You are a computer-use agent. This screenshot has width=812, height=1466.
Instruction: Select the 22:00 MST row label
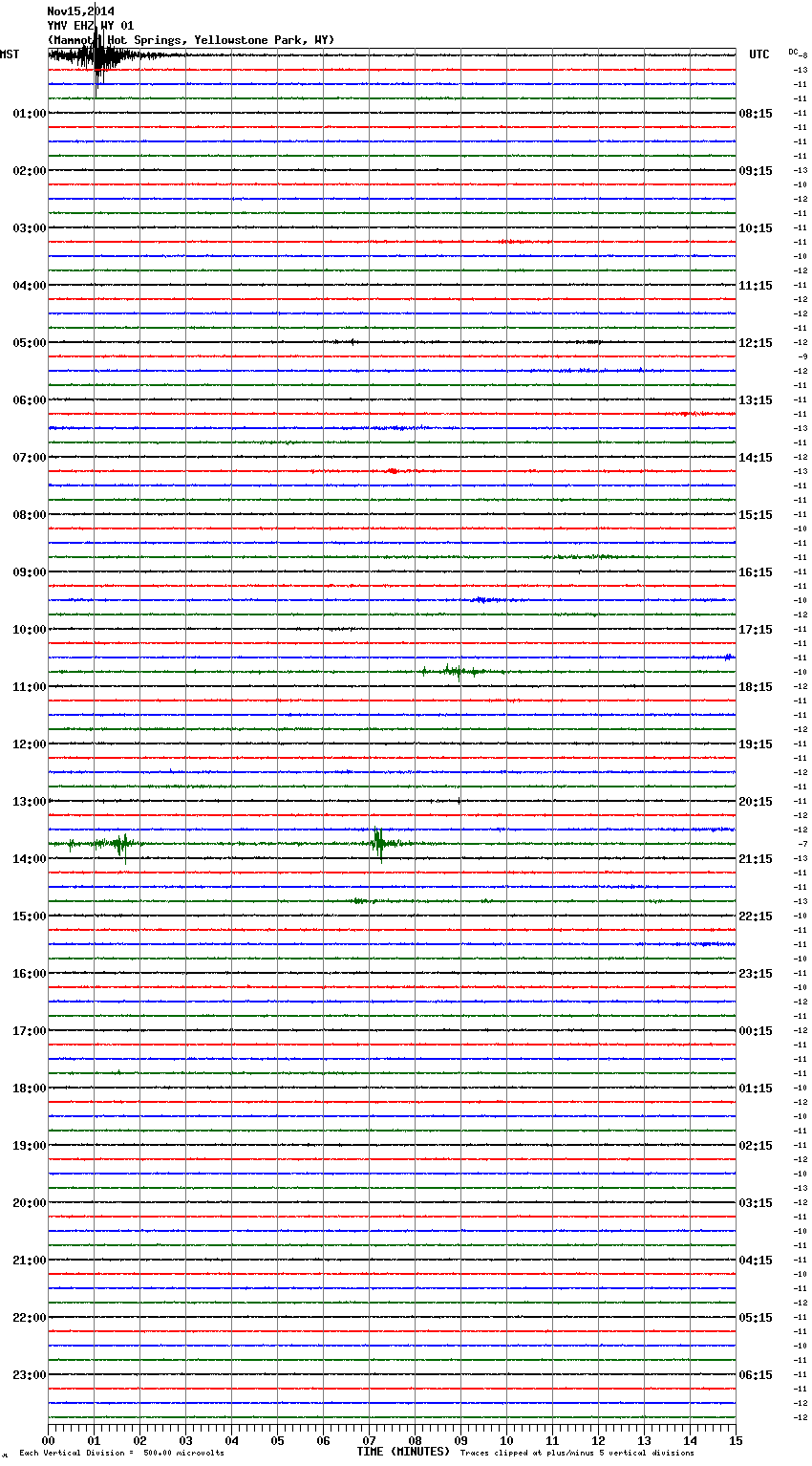30,1318
